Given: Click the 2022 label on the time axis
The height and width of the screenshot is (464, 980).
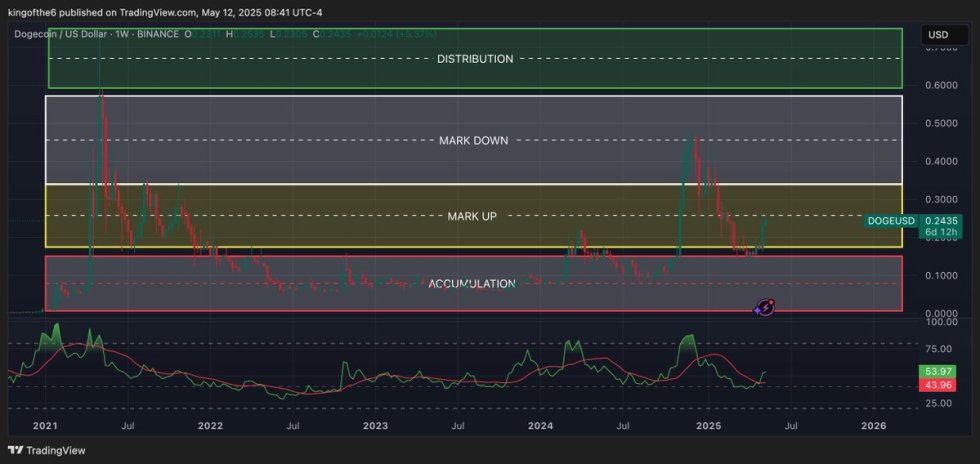Looking at the screenshot, I should (x=210, y=426).
